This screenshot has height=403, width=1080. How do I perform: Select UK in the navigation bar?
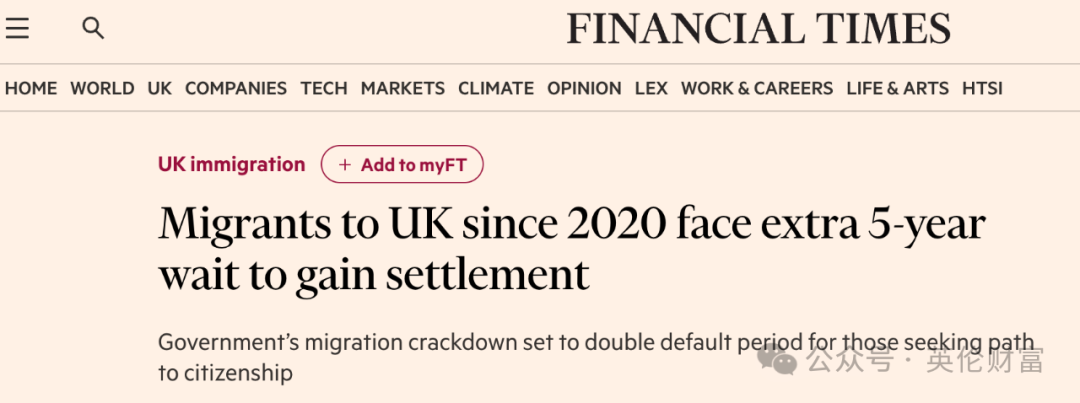(160, 89)
